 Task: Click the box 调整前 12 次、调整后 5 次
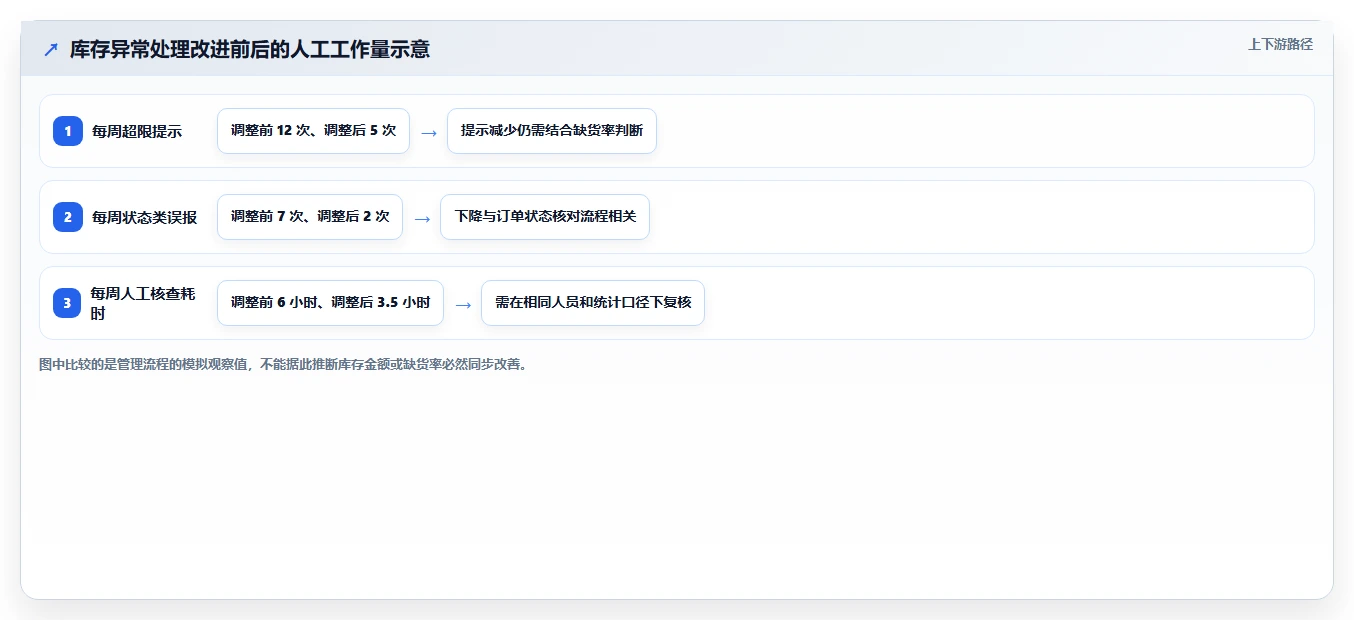313,131
